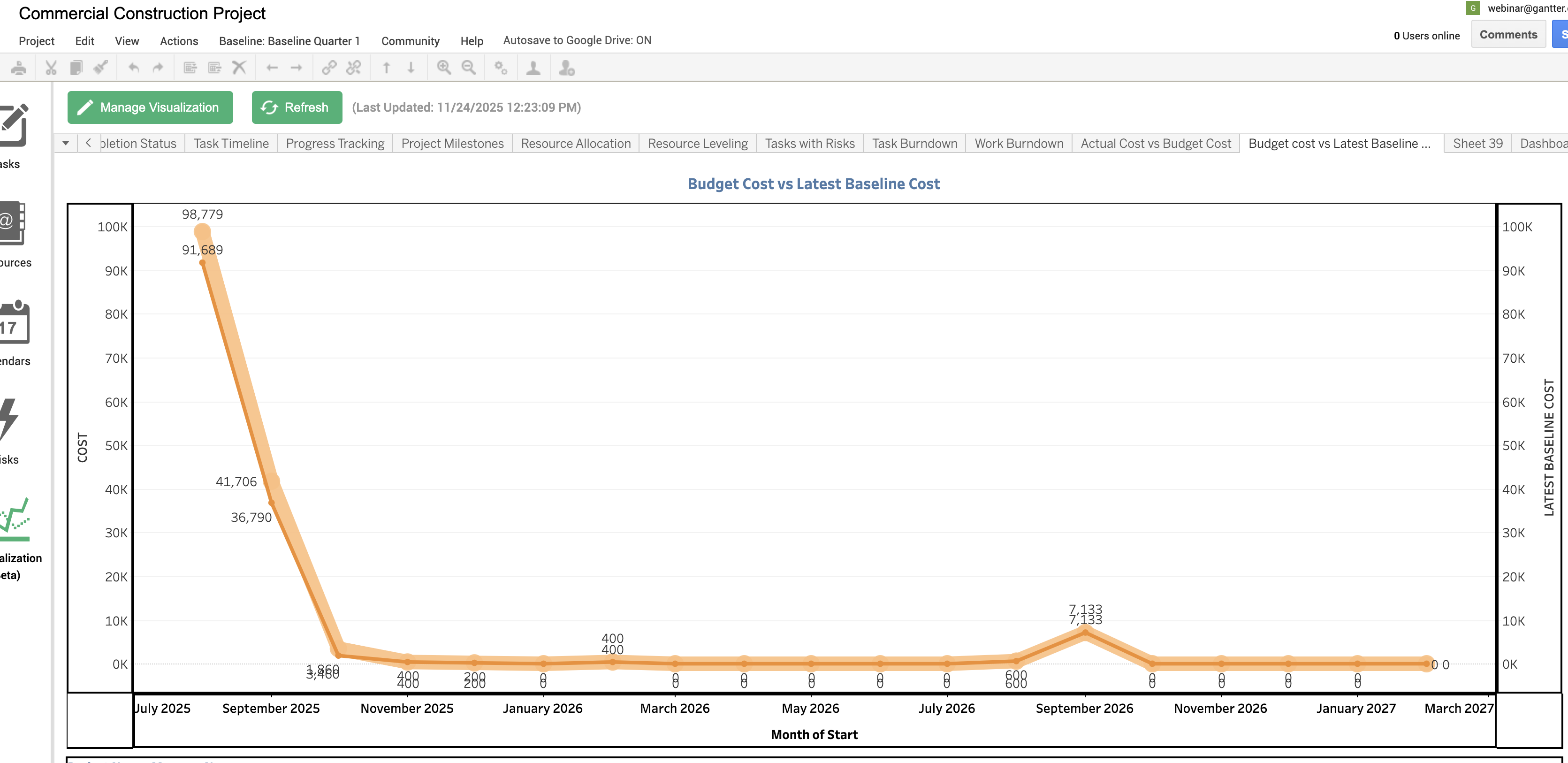This screenshot has width=1568, height=763.
Task: Click the undo arrow icon
Action: click(134, 68)
